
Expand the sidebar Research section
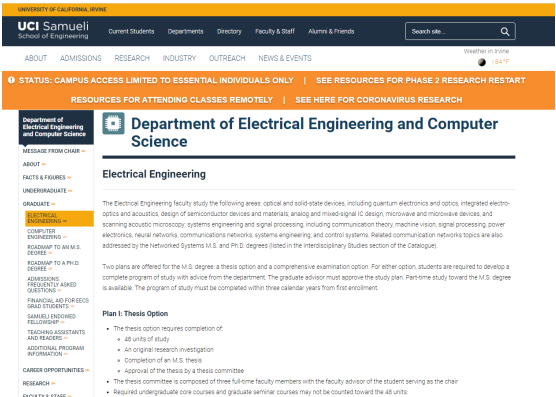(x=39, y=383)
